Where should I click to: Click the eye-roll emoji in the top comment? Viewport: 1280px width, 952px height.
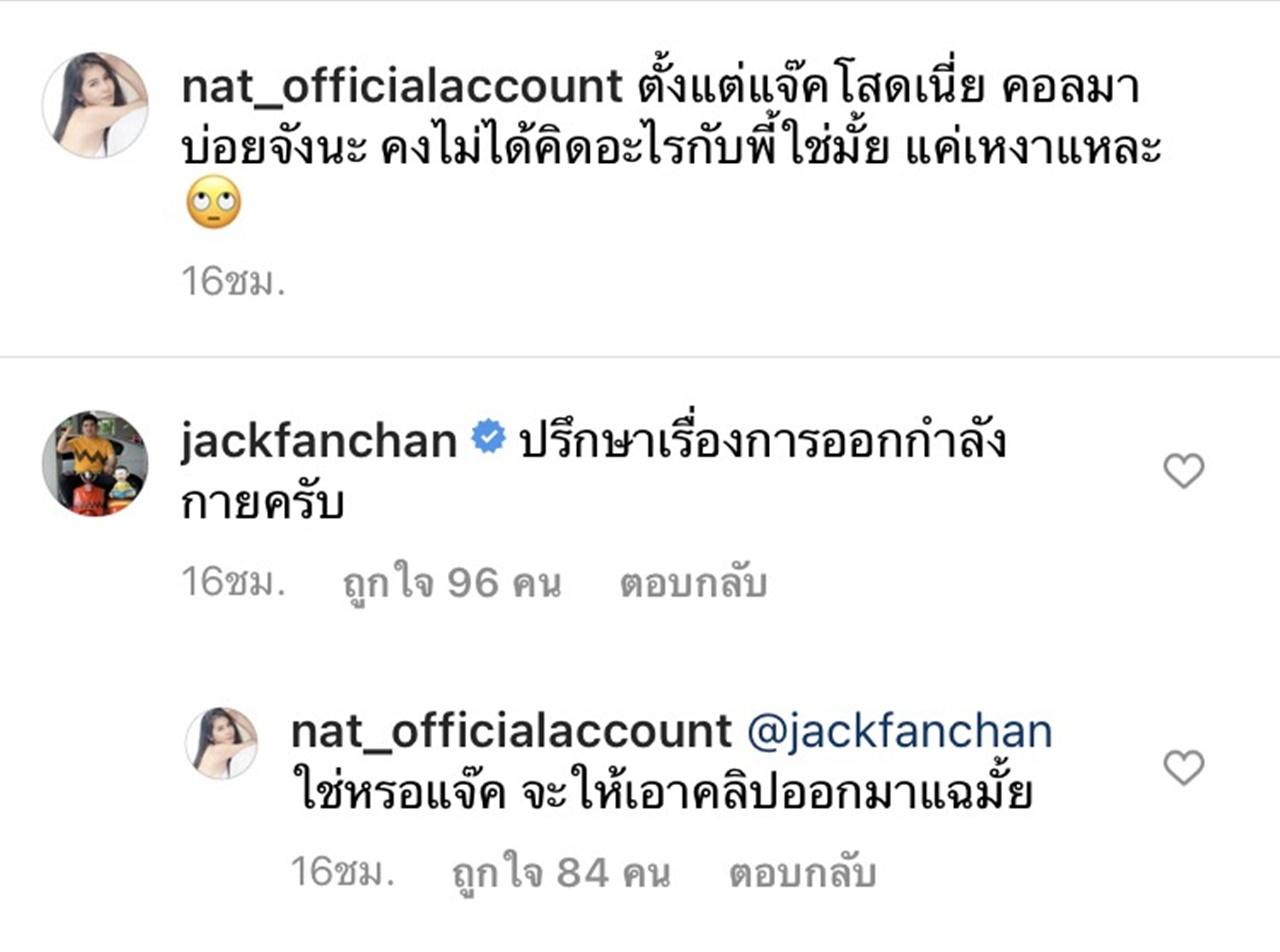click(x=214, y=202)
